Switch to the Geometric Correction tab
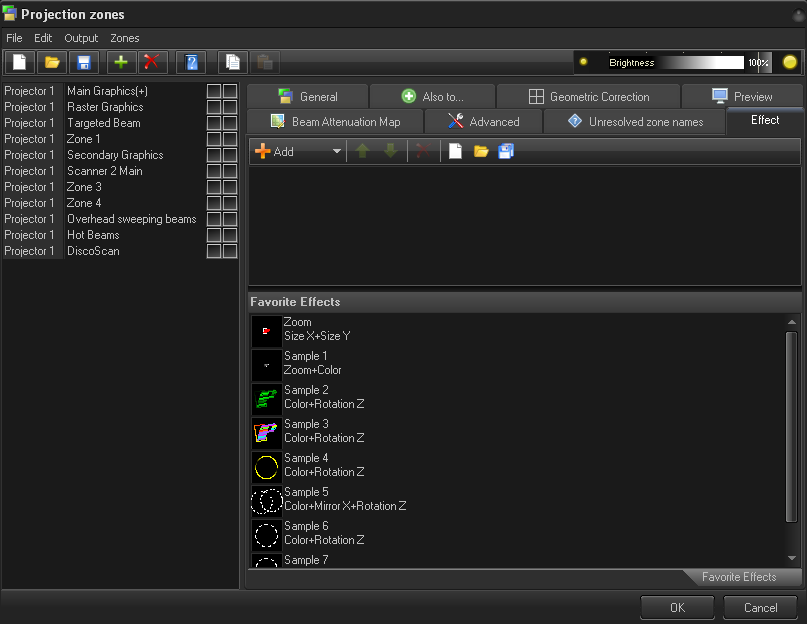This screenshot has width=807, height=624. pyautogui.click(x=588, y=96)
